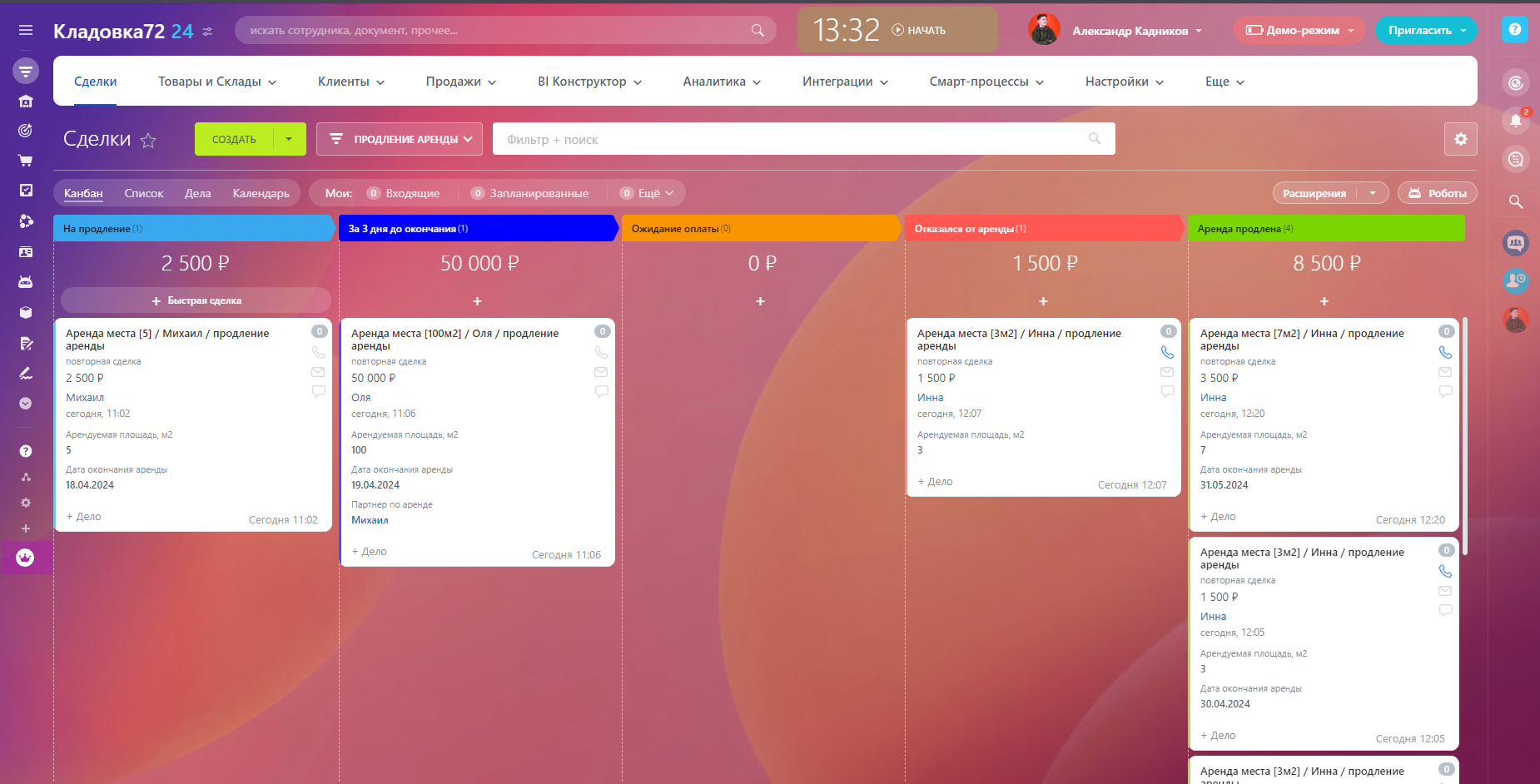Expand the Ещё counters dropdown
Screen dimensions: 1540x784
[647, 193]
